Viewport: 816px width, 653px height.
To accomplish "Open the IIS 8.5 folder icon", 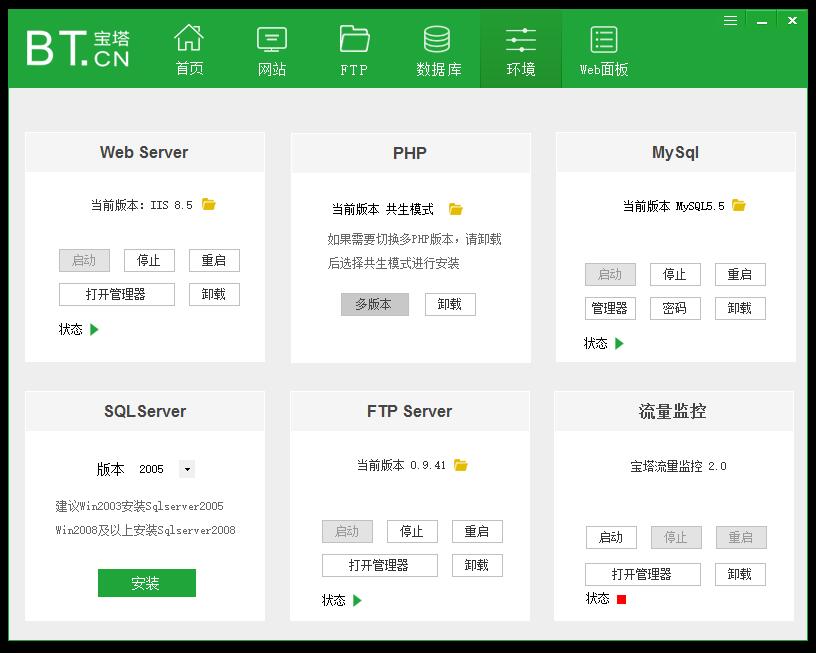I will coord(209,204).
